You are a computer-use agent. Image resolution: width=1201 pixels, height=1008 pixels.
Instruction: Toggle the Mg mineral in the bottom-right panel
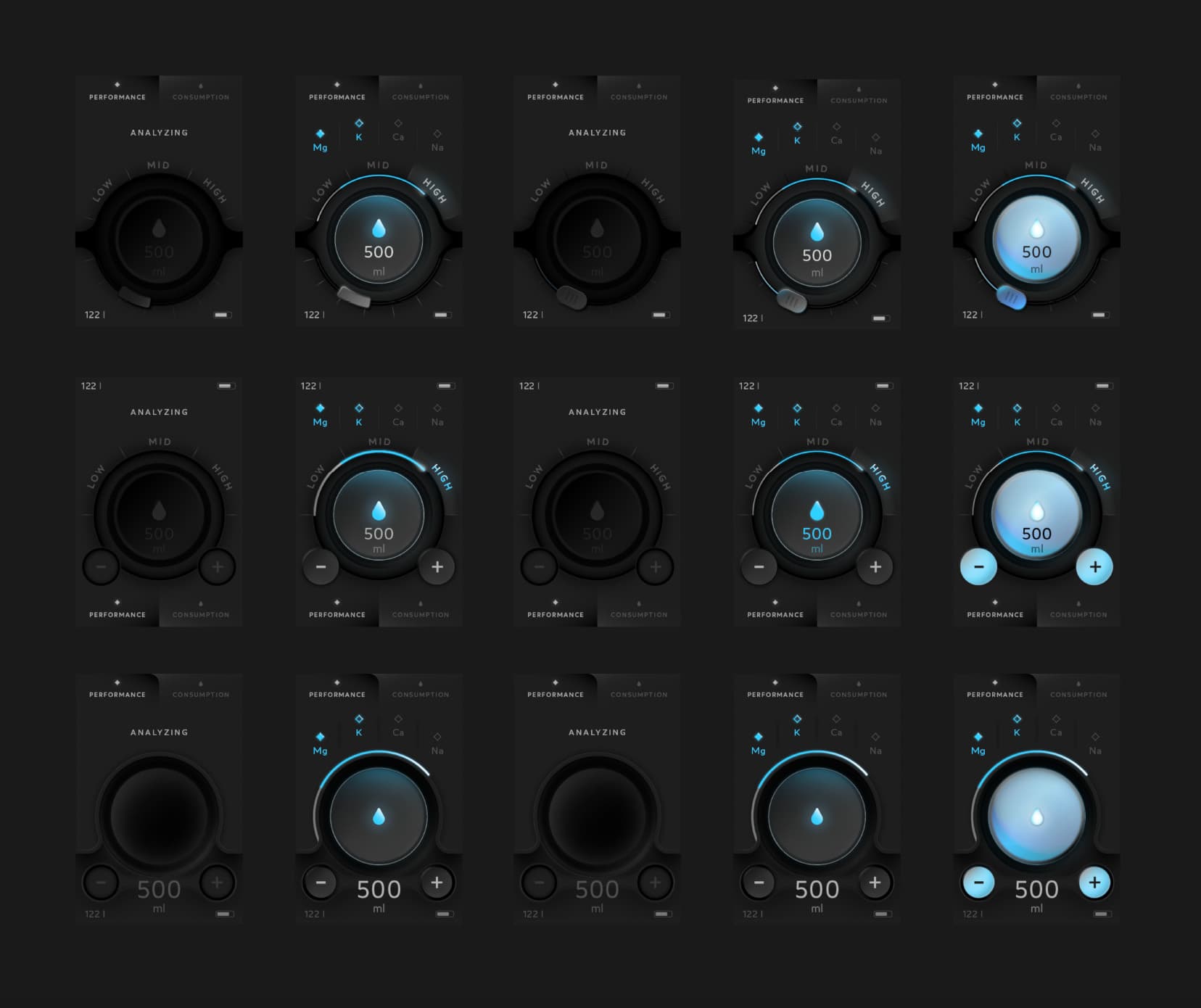pos(978,744)
